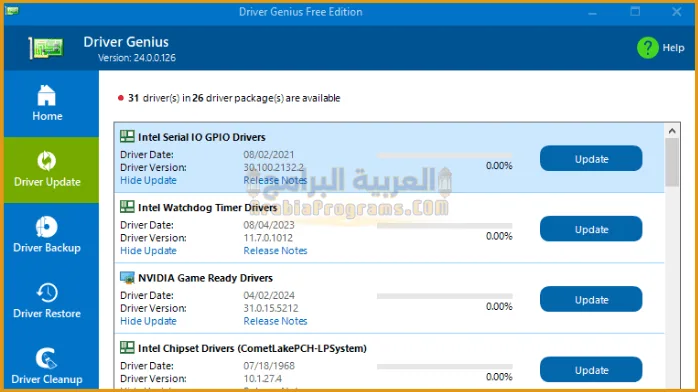Click the Intel Chipset Drivers device icon
This screenshot has height=392, width=698.
[127, 347]
